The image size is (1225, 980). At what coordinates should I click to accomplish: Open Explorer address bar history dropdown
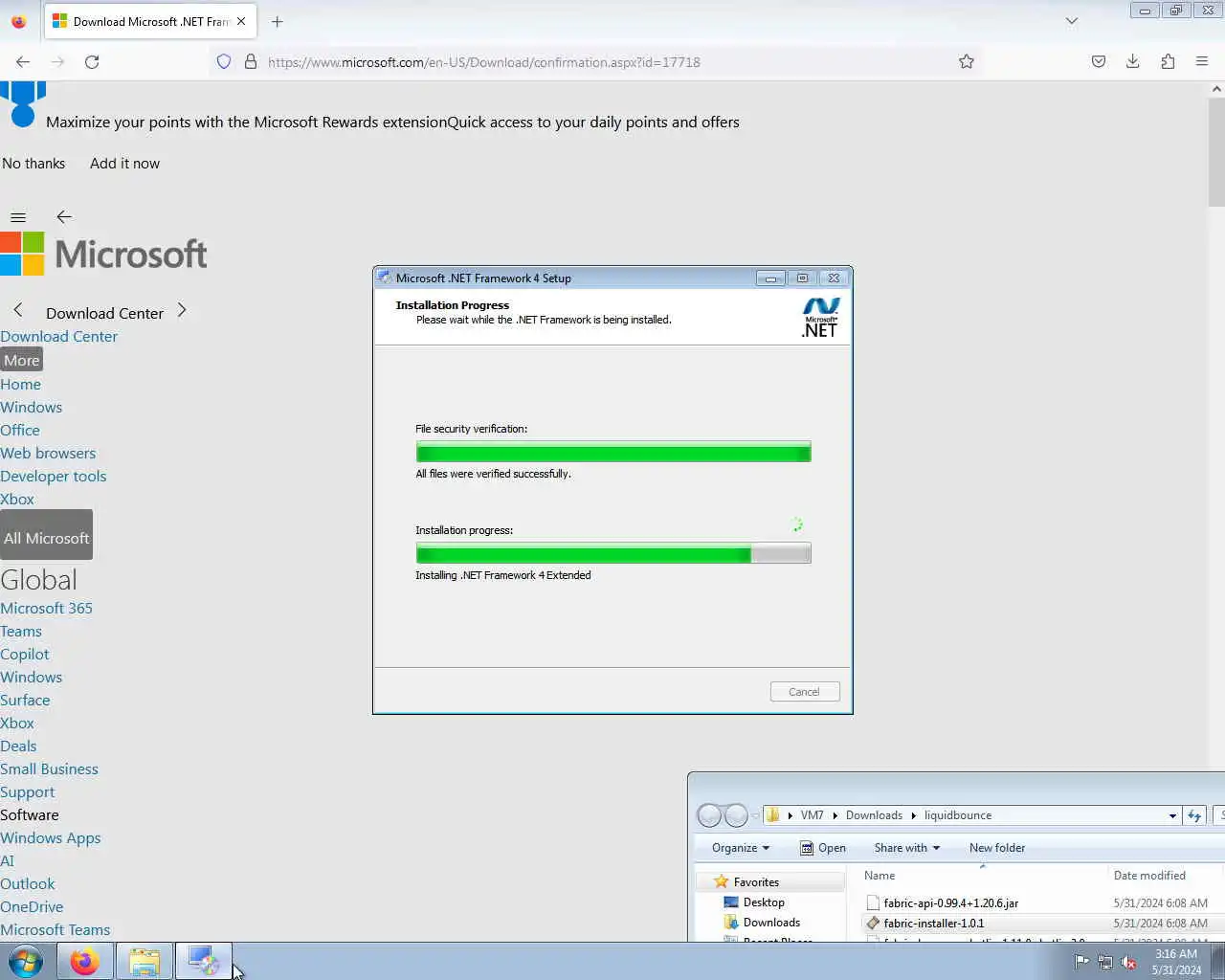point(1172,815)
